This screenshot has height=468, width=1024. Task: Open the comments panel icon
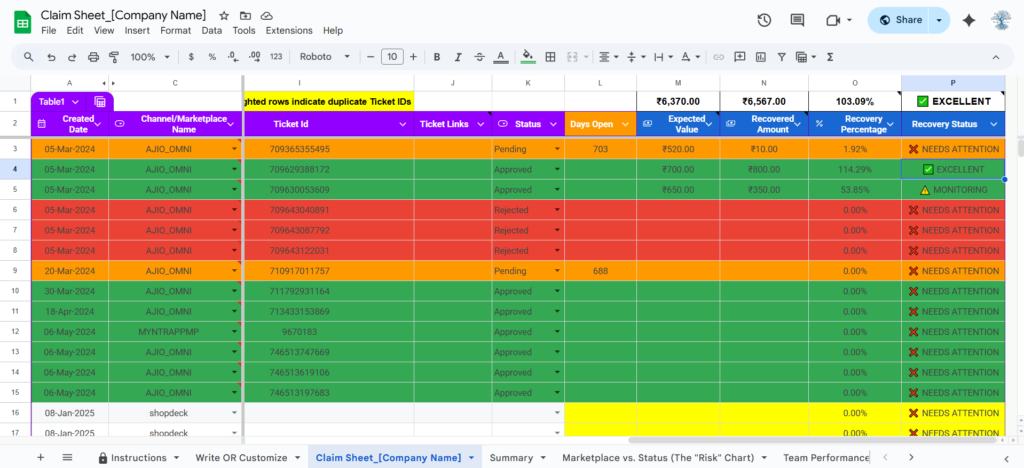coord(797,20)
